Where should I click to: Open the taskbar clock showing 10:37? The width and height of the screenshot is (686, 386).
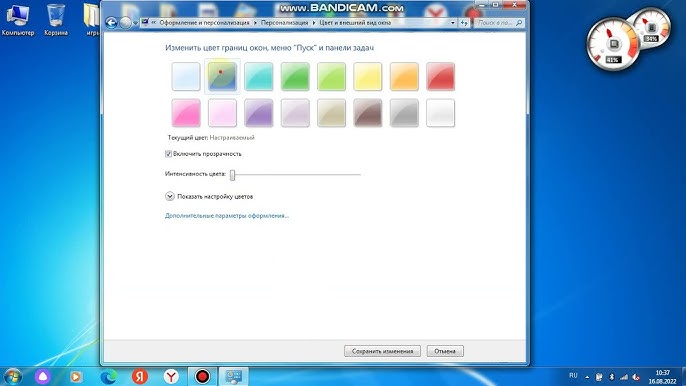(x=662, y=377)
